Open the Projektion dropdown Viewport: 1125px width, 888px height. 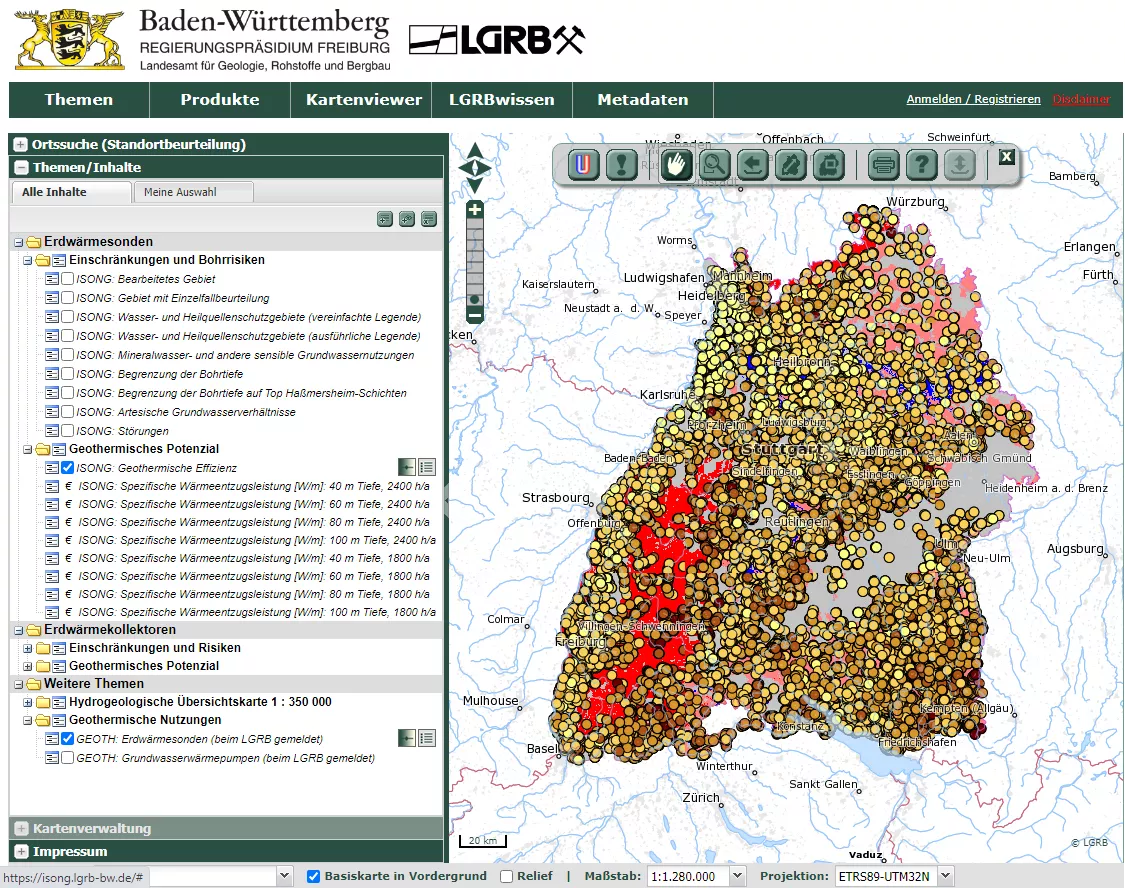point(945,876)
